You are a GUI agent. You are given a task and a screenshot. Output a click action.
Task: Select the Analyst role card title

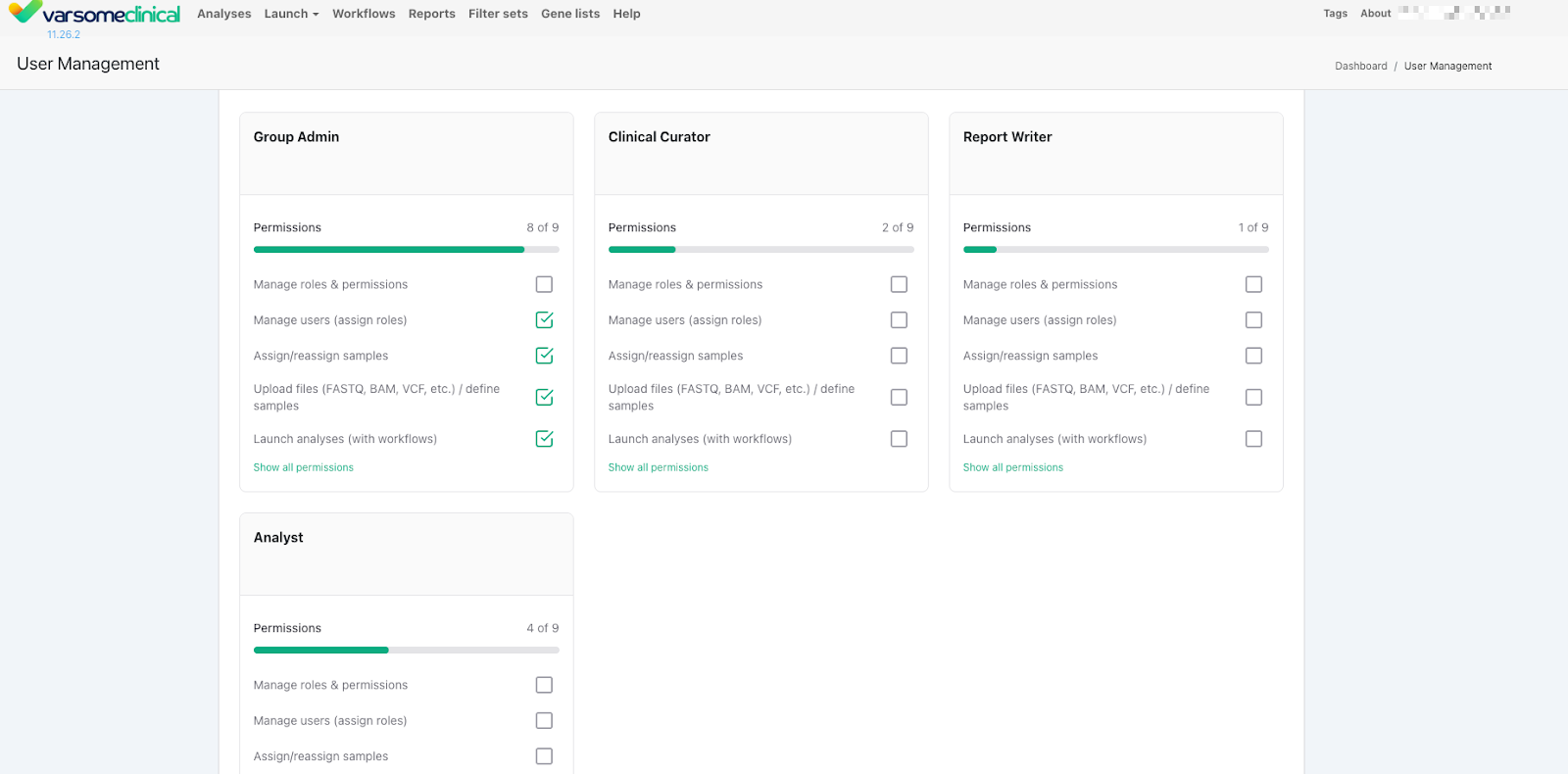(278, 538)
